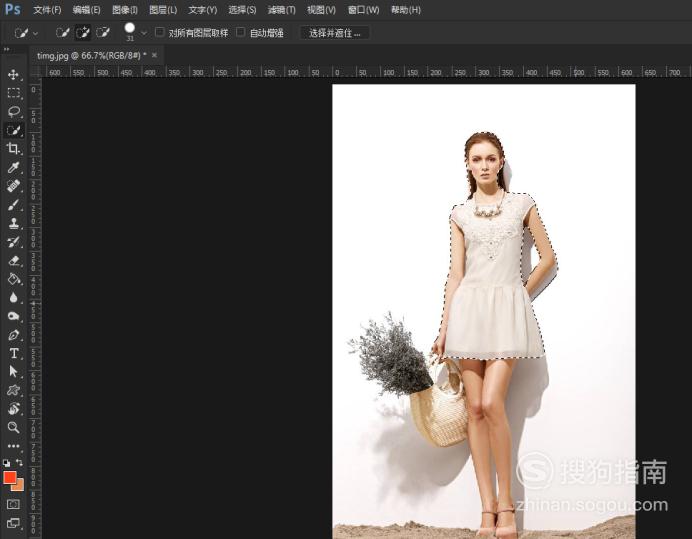Select the History Brush tool
Screen dimensions: 692x539
pyautogui.click(x=13, y=242)
